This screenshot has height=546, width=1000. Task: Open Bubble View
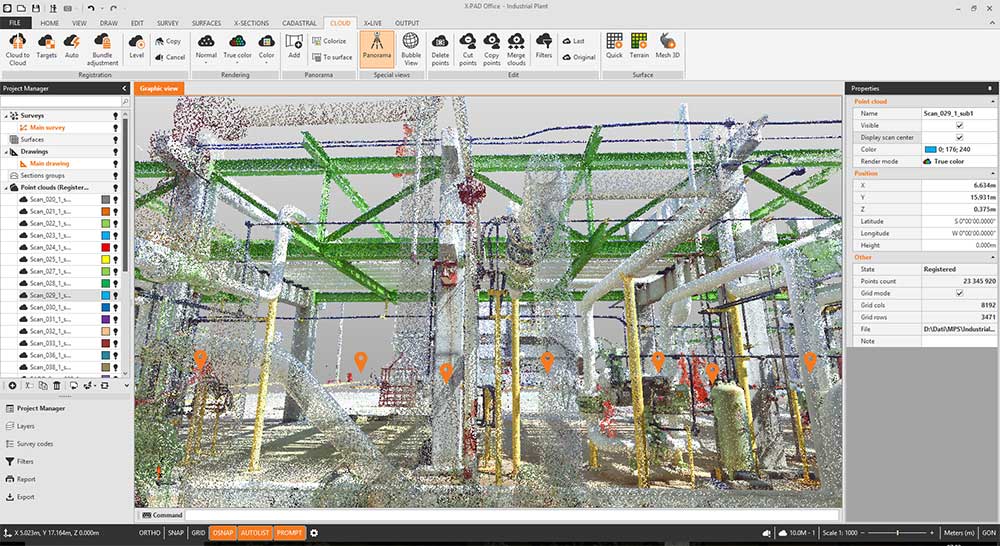tap(411, 50)
